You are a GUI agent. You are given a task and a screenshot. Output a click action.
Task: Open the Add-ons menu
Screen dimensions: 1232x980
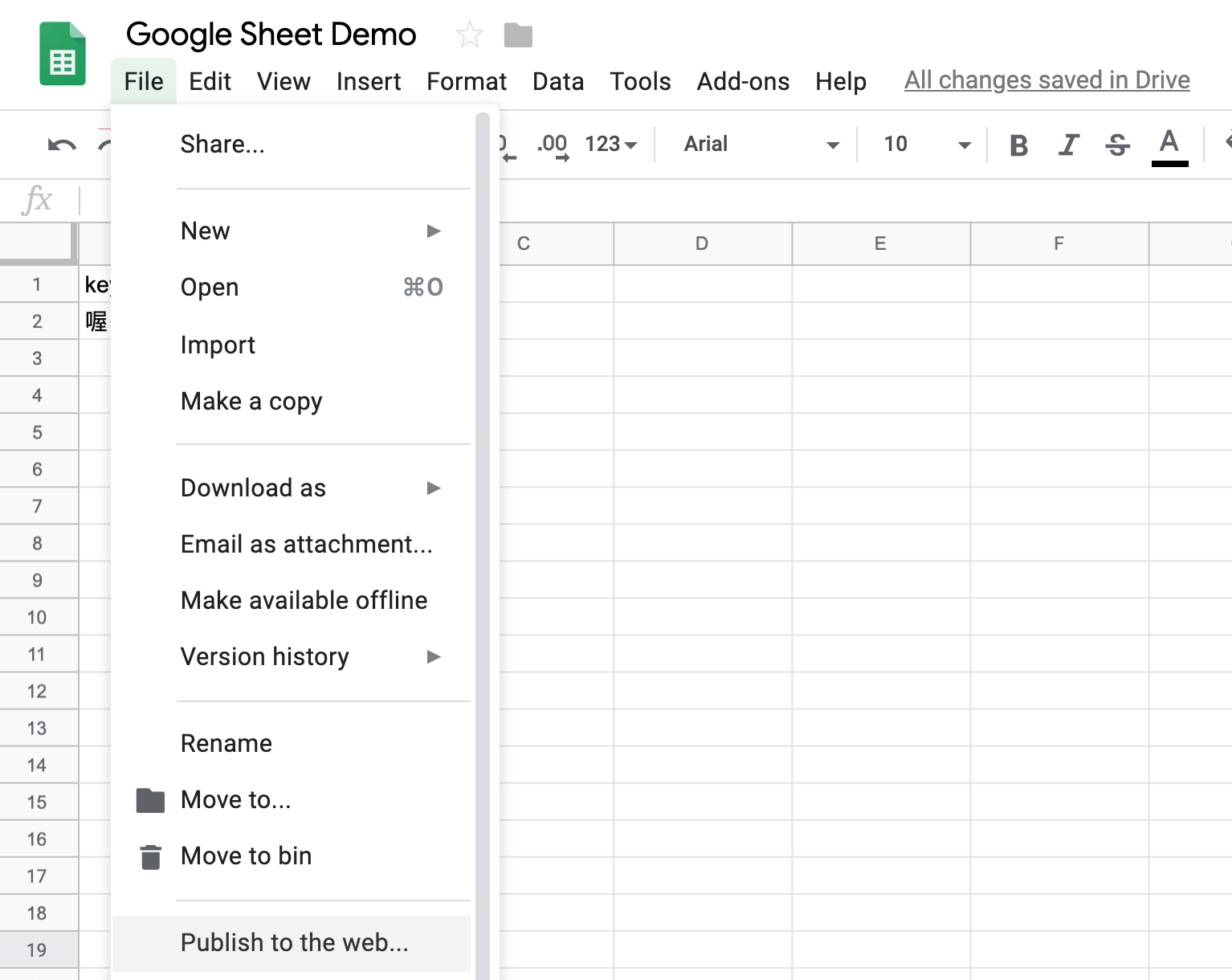pyautogui.click(x=743, y=81)
